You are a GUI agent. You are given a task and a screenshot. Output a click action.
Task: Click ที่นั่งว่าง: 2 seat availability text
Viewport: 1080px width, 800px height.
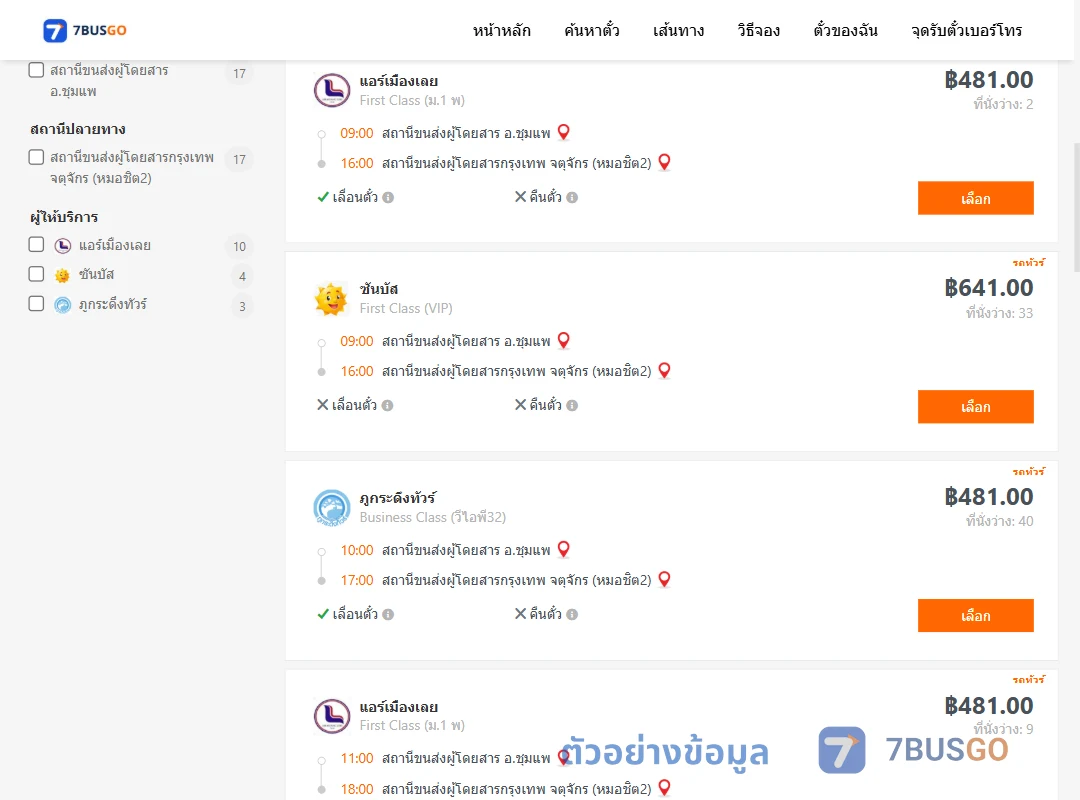[x=1003, y=104]
